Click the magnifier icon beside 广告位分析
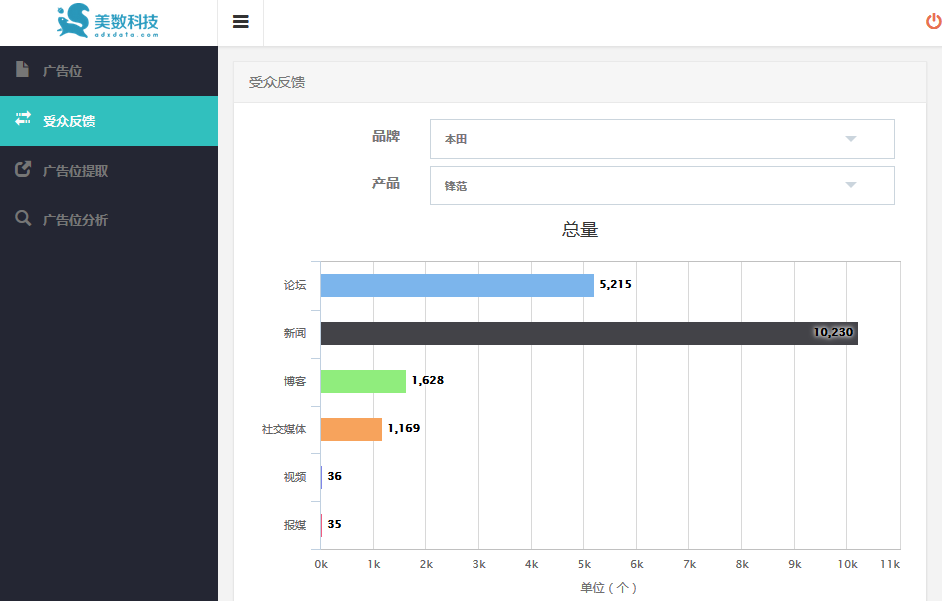This screenshot has width=942, height=601. point(23,218)
